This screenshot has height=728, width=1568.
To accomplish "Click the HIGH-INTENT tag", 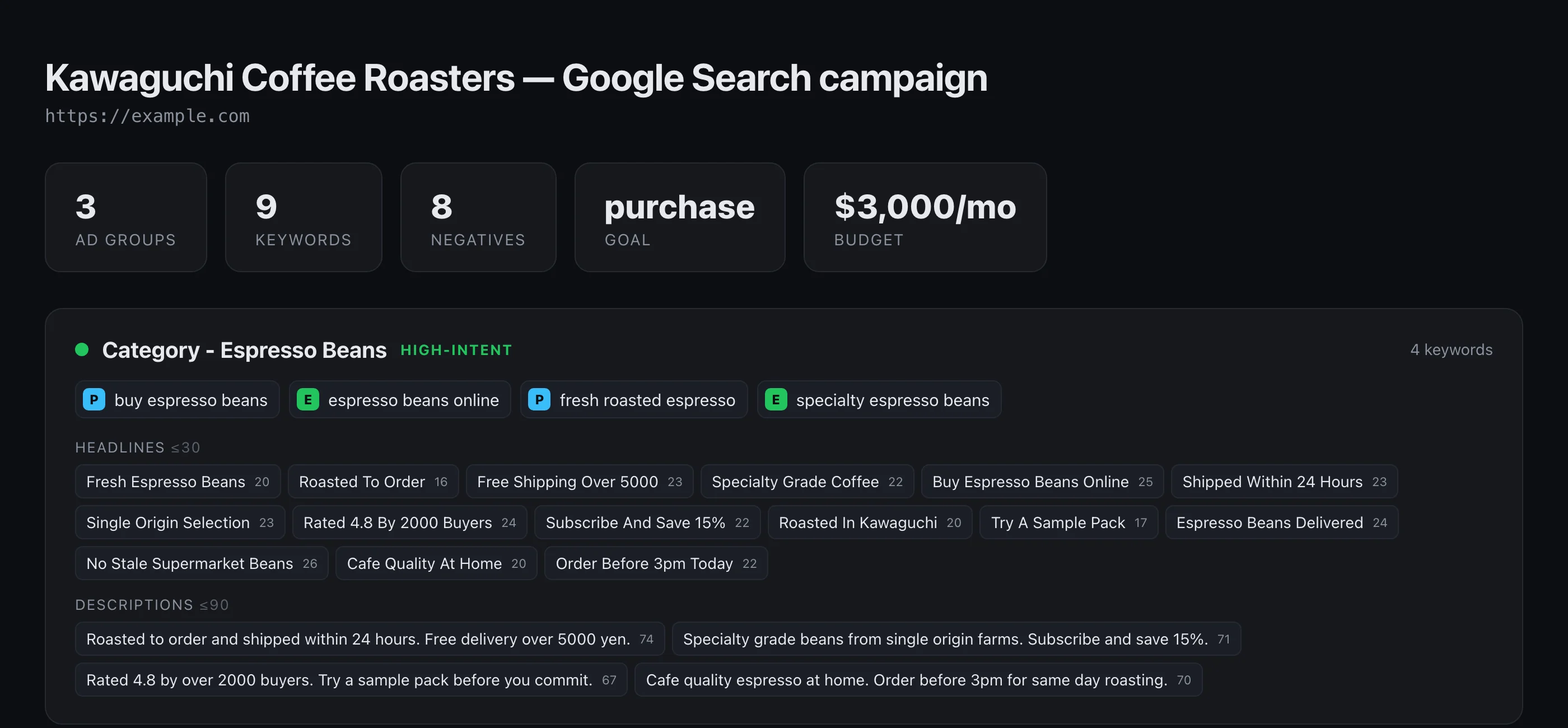I will click(456, 350).
